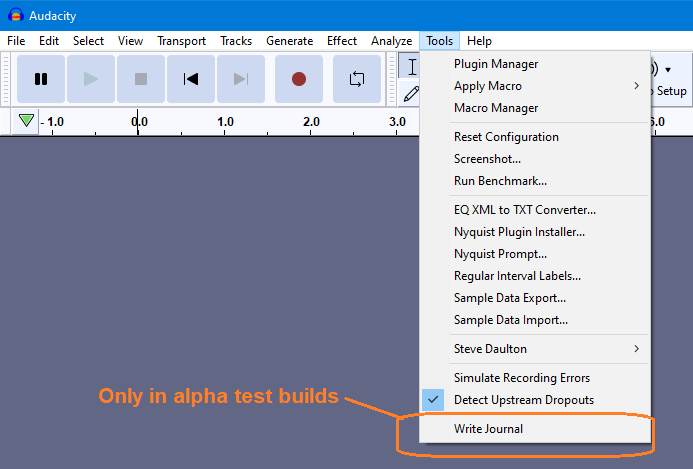The height and width of the screenshot is (469, 693).
Task: Click Write Journal menu item
Action: click(535, 429)
